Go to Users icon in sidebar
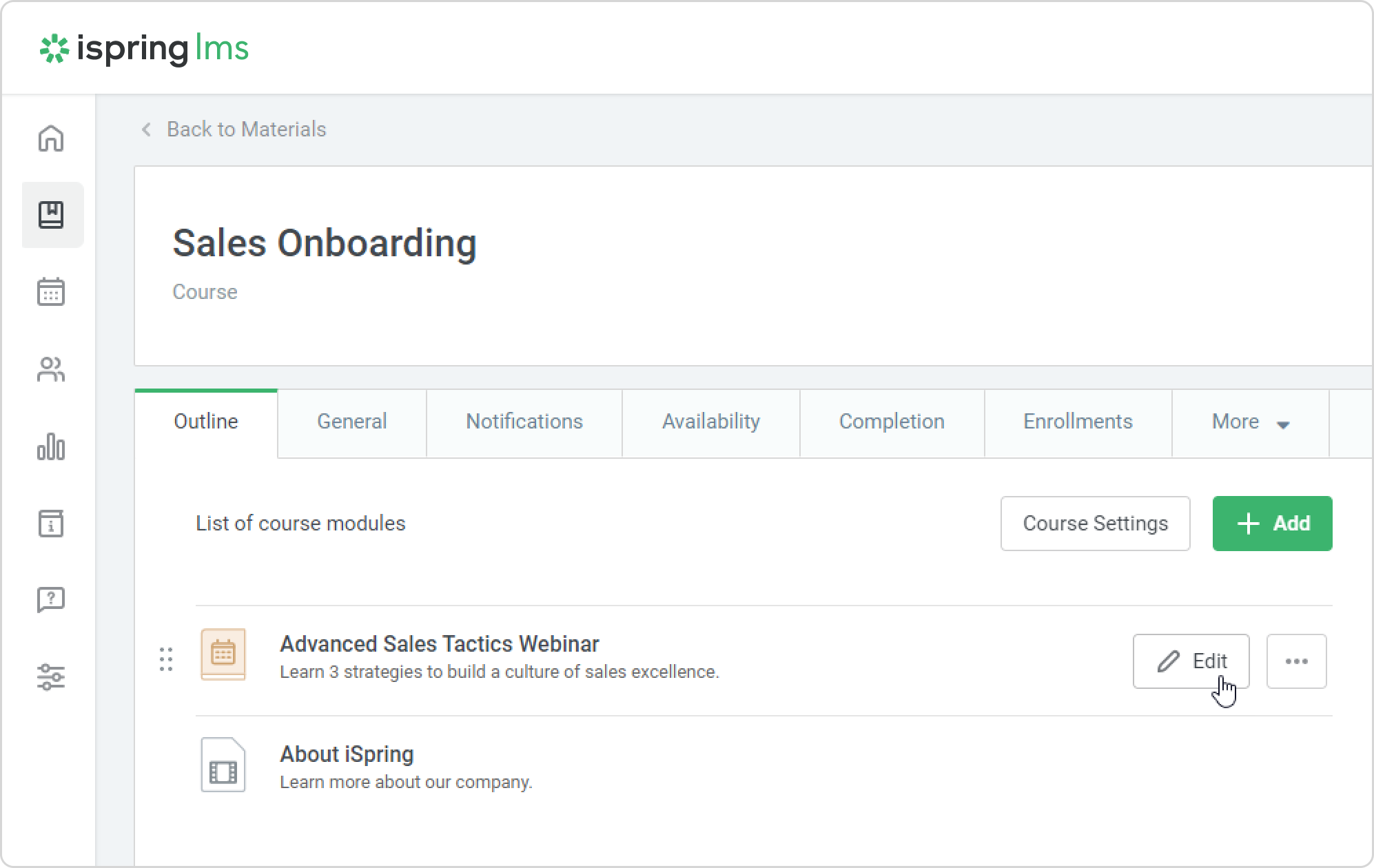Screen dimensions: 1374x868 (x=51, y=370)
